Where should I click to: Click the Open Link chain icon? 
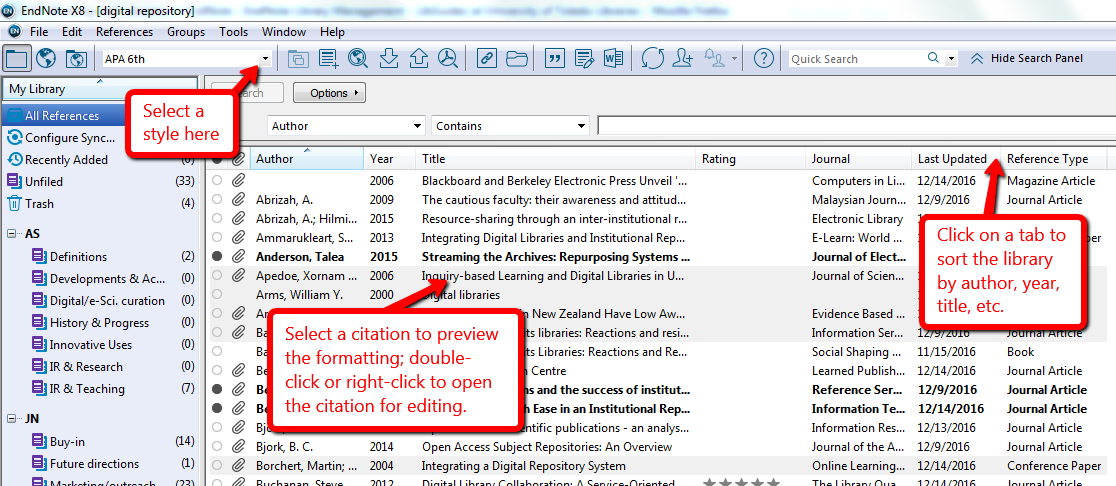(486, 58)
